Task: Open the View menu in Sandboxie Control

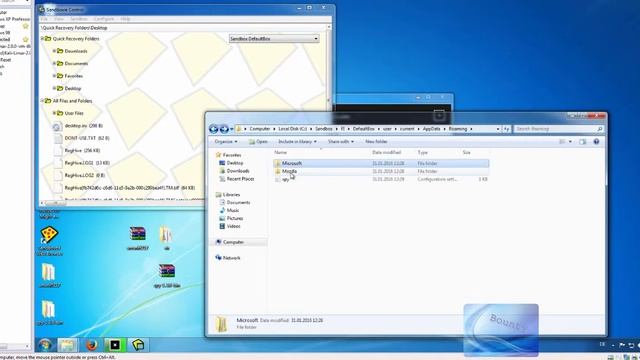Action: point(59,19)
